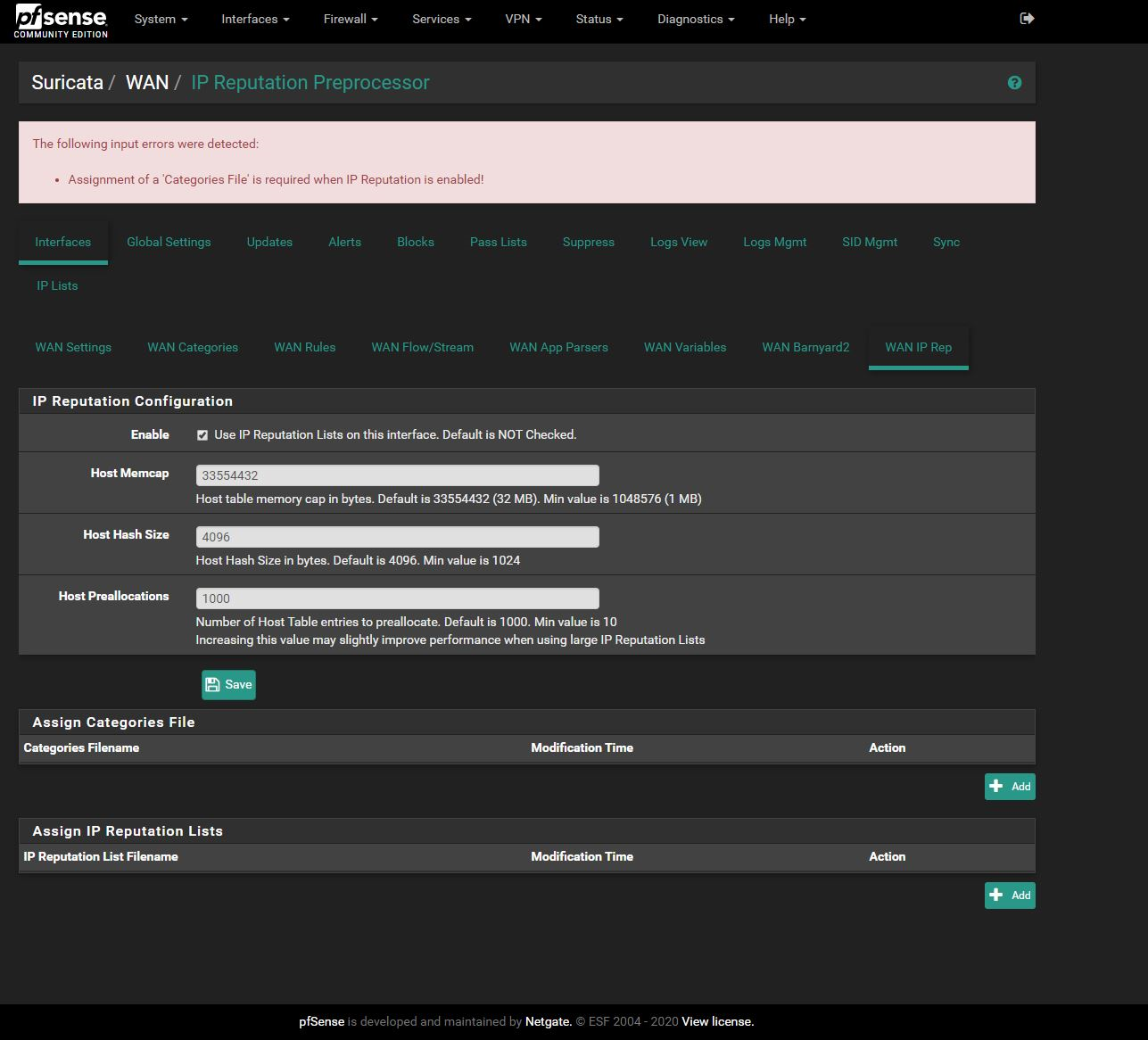
Task: Click the 'IP Reputation List Filename' header
Action: pos(101,856)
